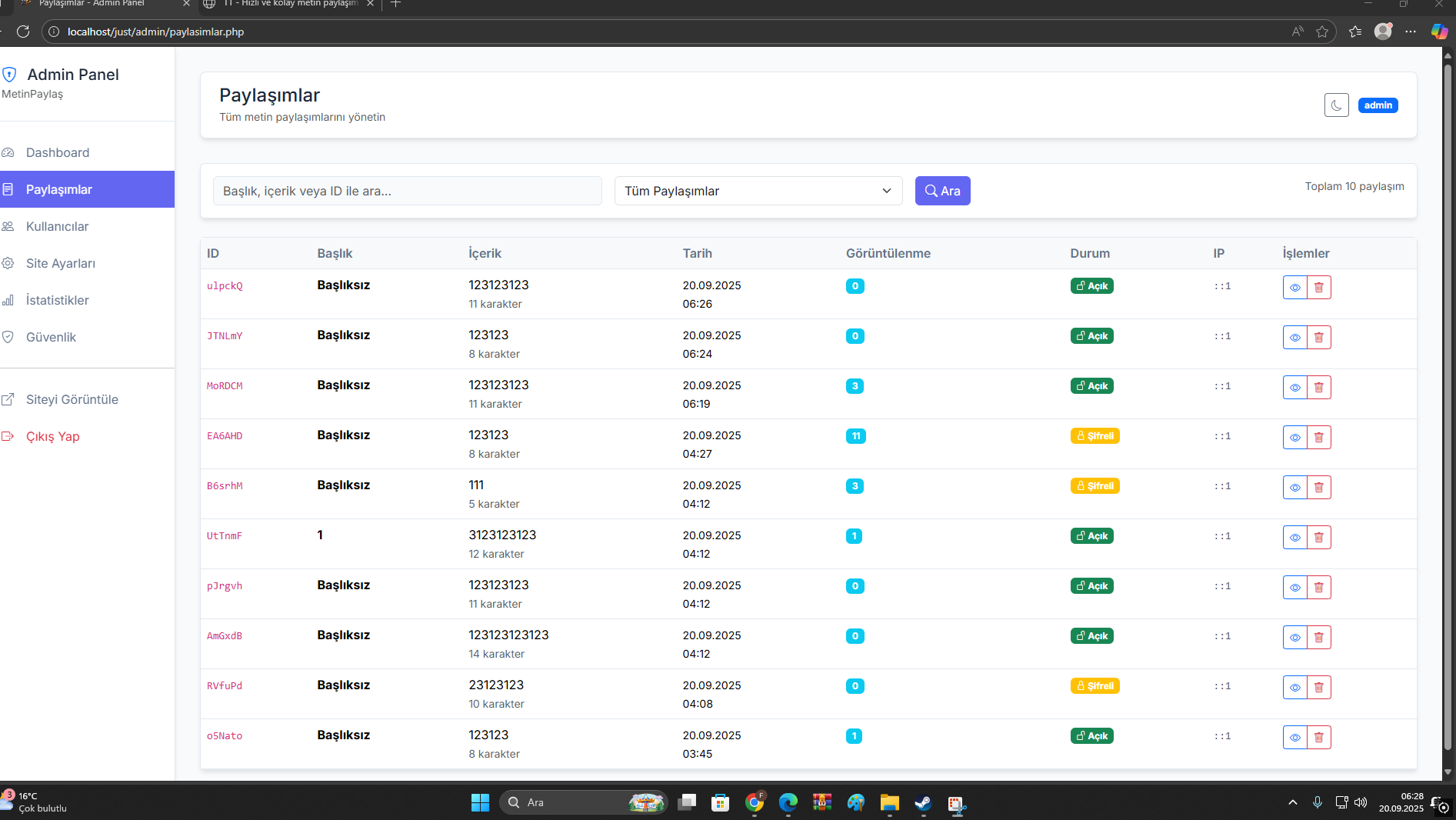Image resolution: width=1456 pixels, height=820 pixels.
Task: Click trash icon for EA6AHD row
Action: [x=1318, y=438]
